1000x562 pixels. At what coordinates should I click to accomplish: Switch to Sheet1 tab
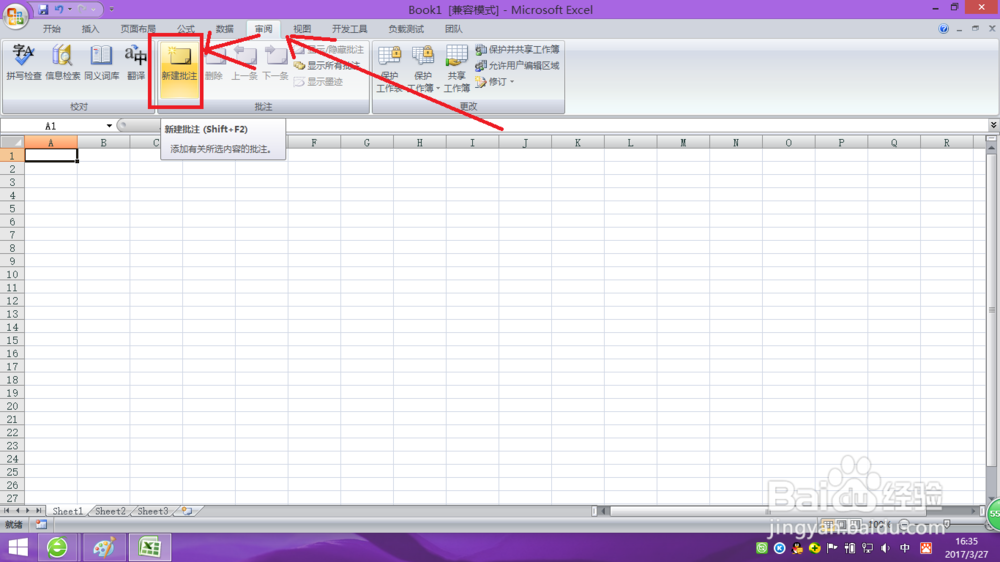click(x=67, y=511)
